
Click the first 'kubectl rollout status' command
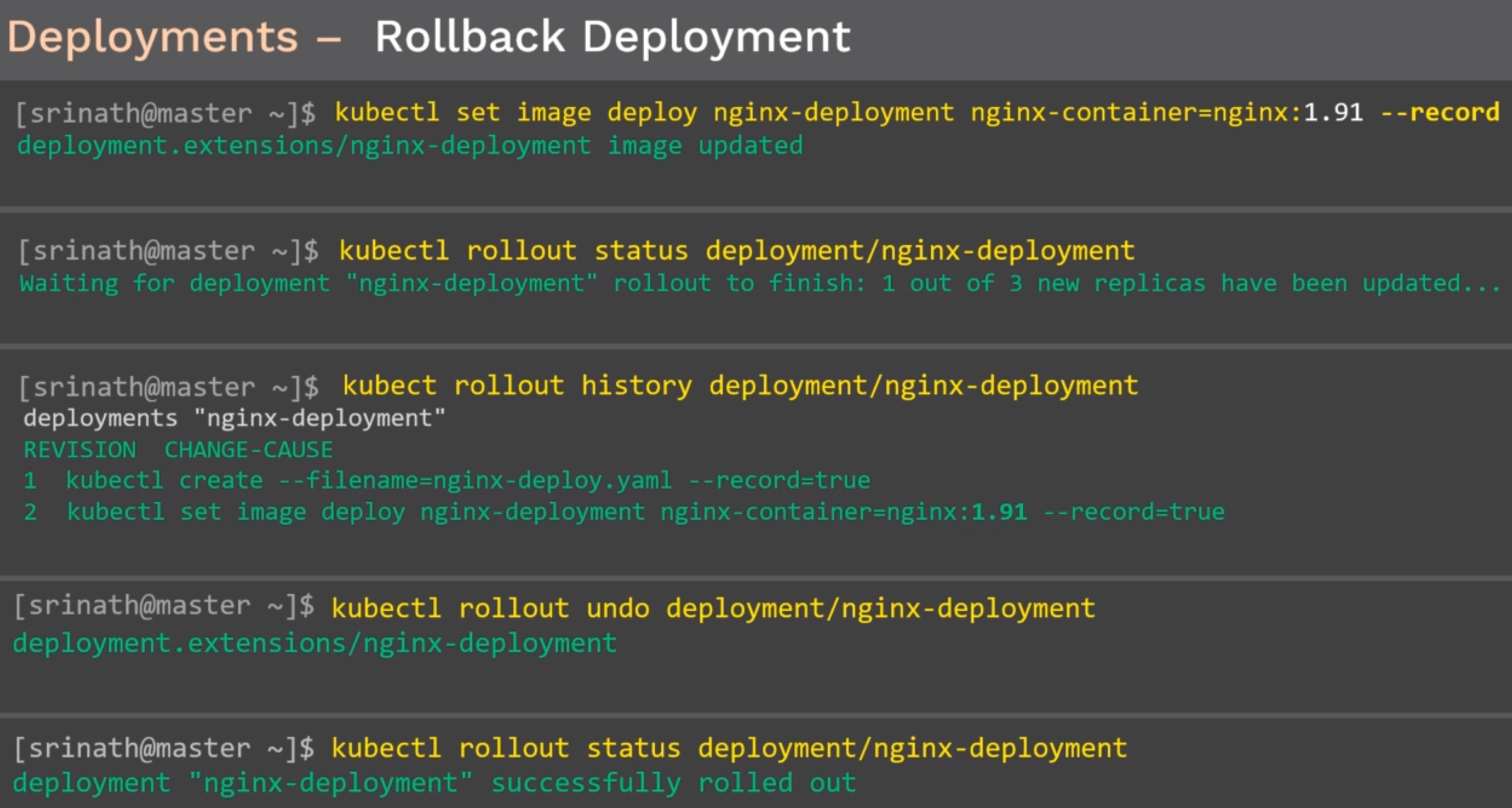pyautogui.click(x=737, y=252)
